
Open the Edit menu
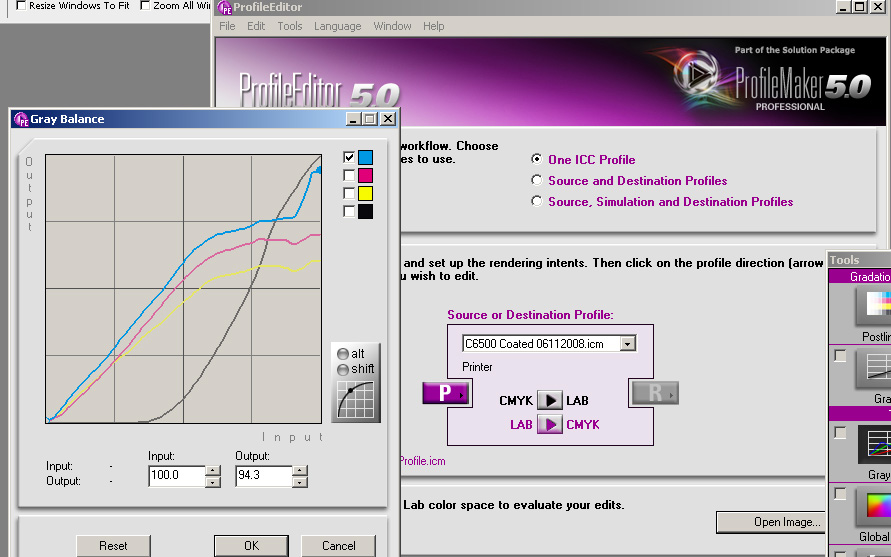point(256,26)
